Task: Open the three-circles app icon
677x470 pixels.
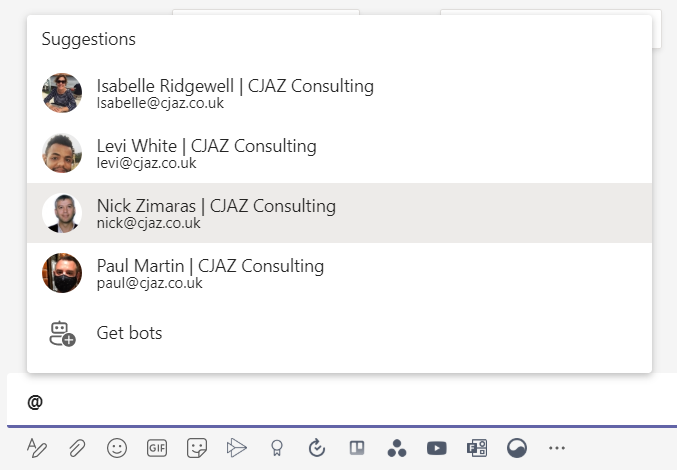Action: point(397,448)
